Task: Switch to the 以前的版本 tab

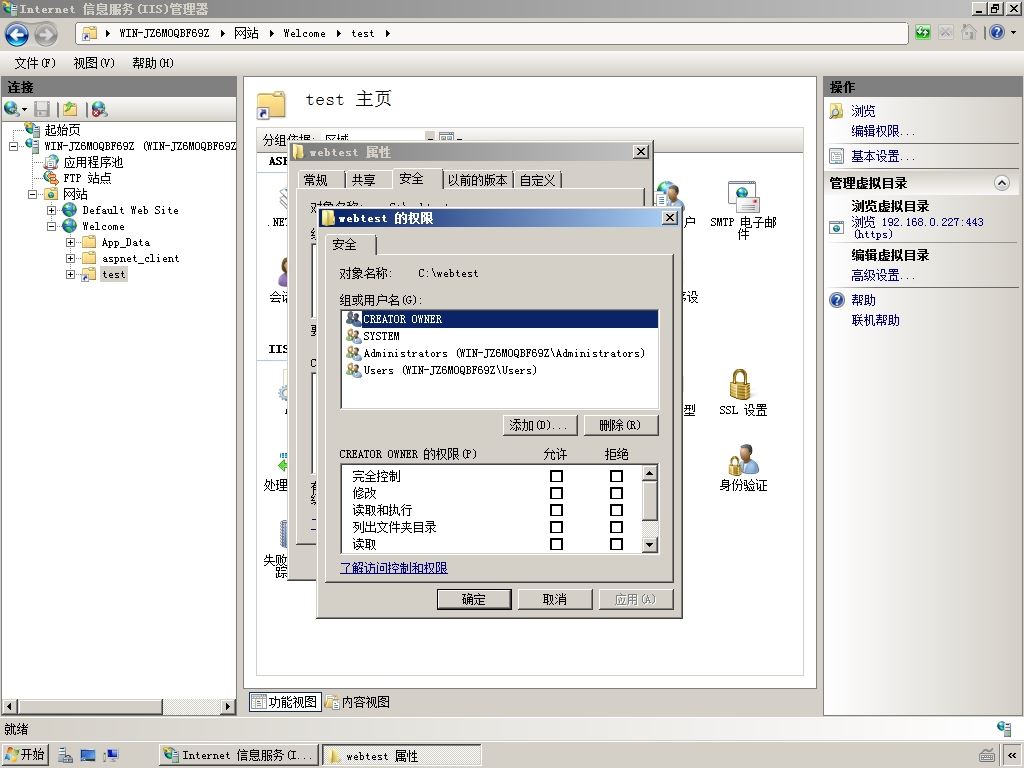Action: click(477, 180)
